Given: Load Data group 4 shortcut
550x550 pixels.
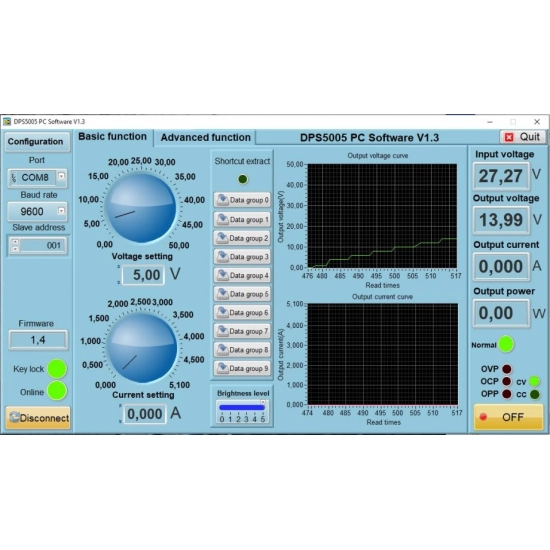Looking at the screenshot, I should [242, 275].
